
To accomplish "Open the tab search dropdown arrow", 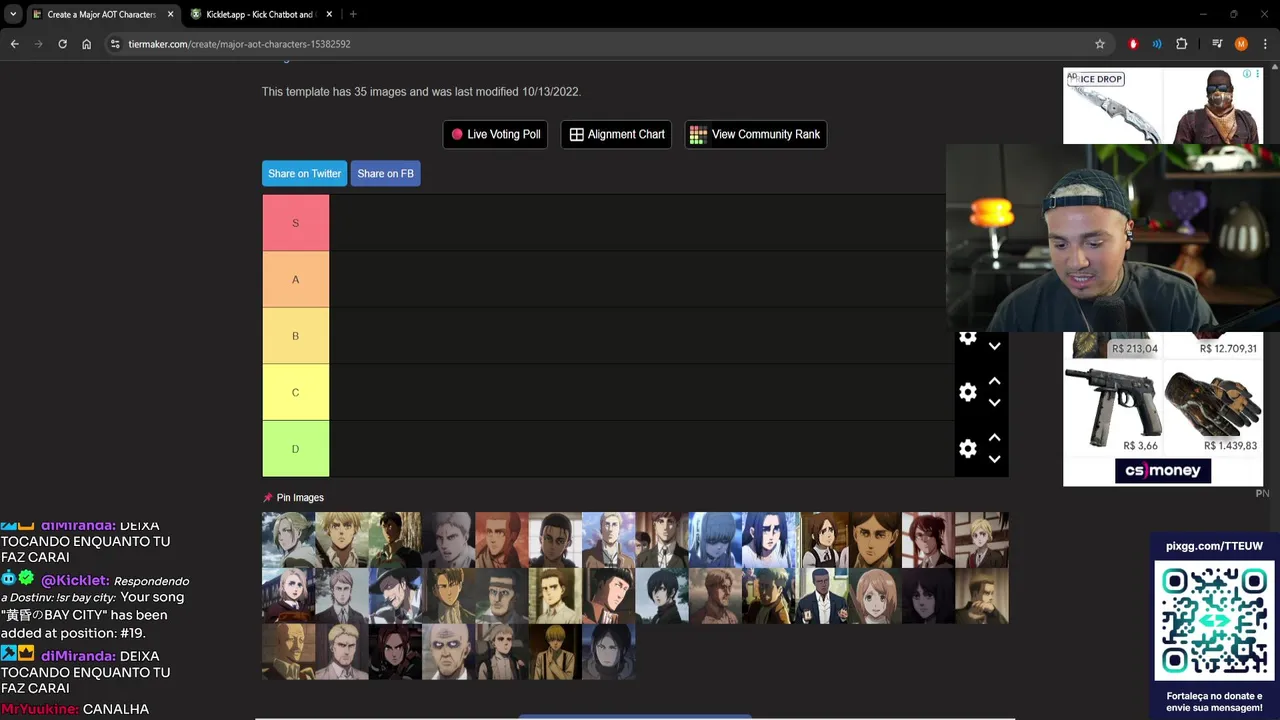I will [x=13, y=14].
